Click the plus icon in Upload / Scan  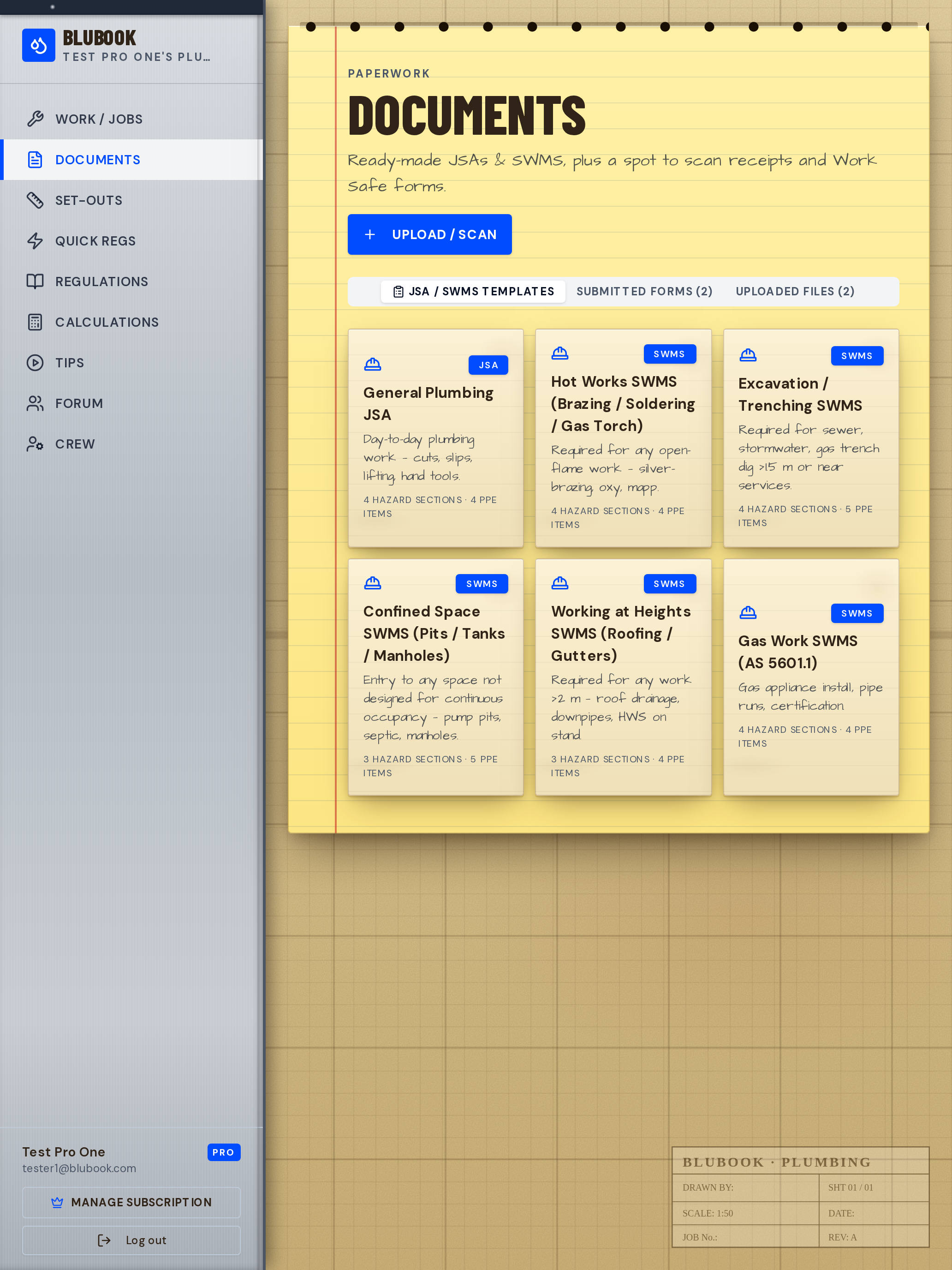[x=370, y=234]
